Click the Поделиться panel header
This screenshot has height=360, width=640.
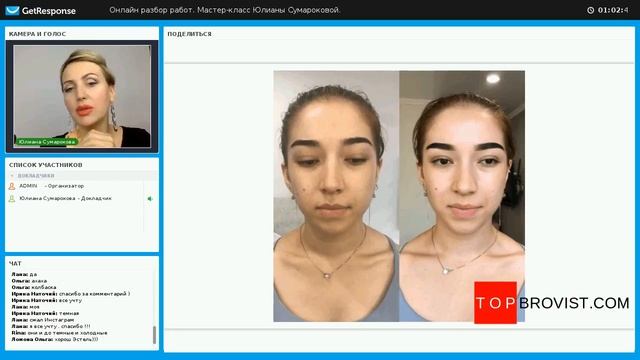pos(189,34)
